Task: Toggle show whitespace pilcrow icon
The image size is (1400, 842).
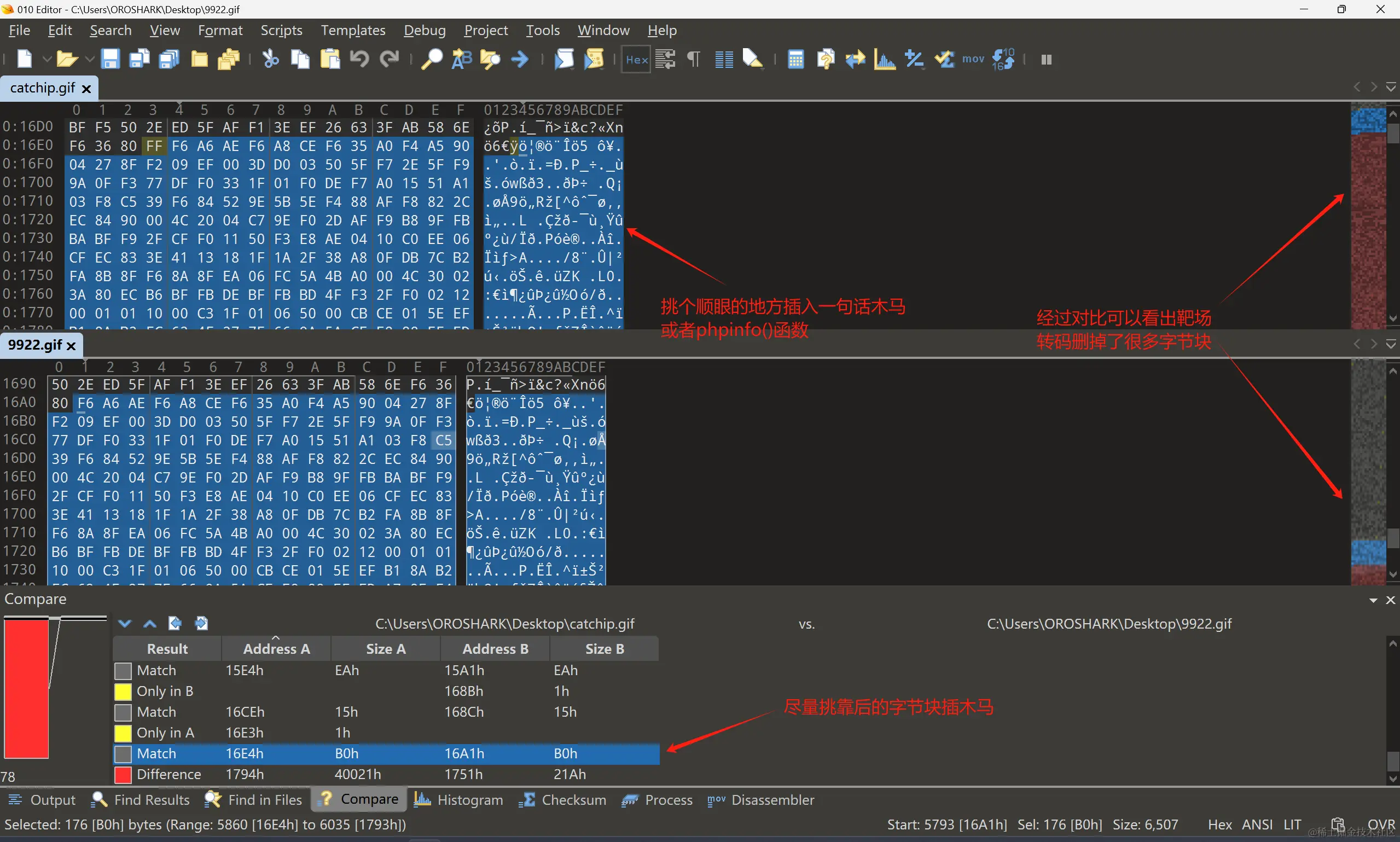Action: tap(694, 59)
